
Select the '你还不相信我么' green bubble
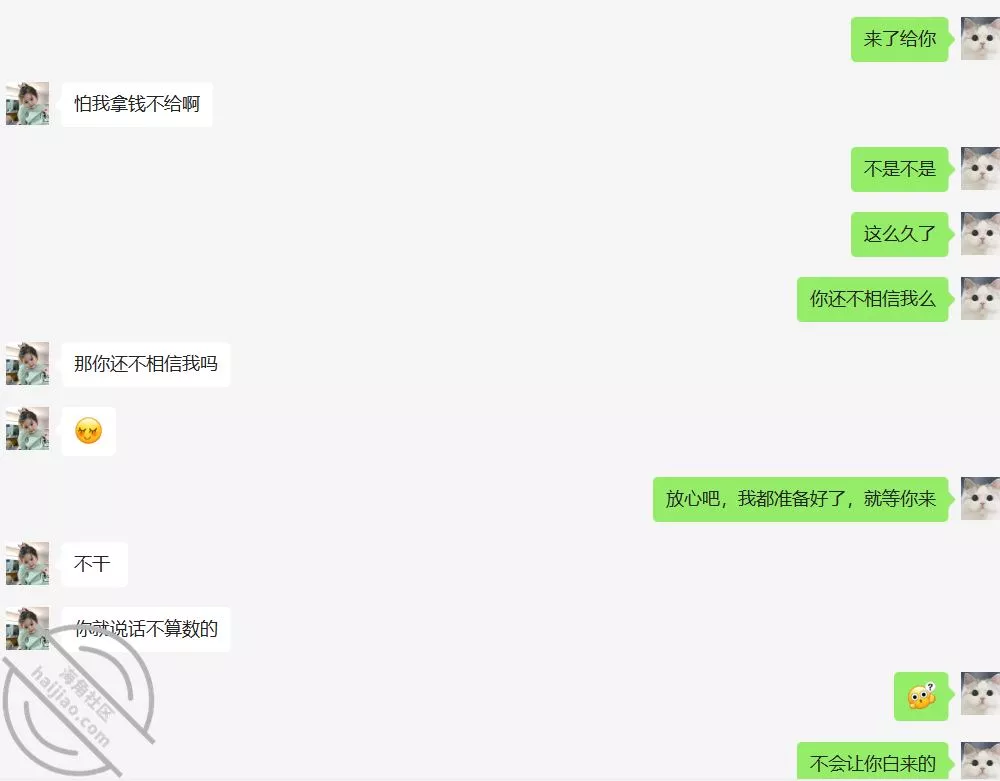pyautogui.click(x=872, y=299)
